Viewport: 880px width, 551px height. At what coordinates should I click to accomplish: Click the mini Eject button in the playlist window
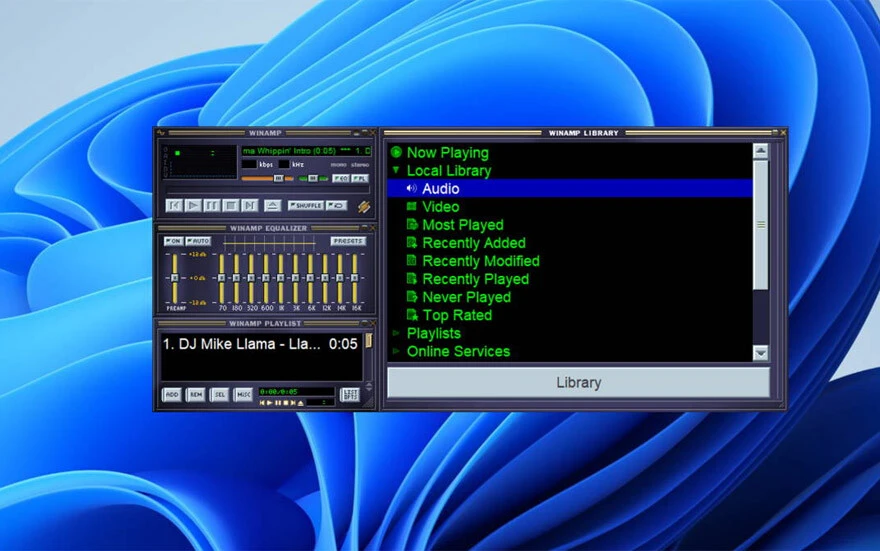[301, 403]
